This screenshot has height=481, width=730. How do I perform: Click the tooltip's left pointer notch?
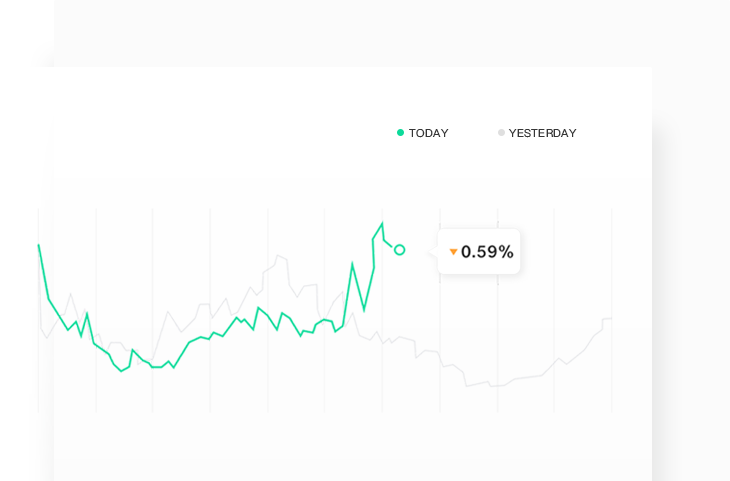tap(433, 252)
